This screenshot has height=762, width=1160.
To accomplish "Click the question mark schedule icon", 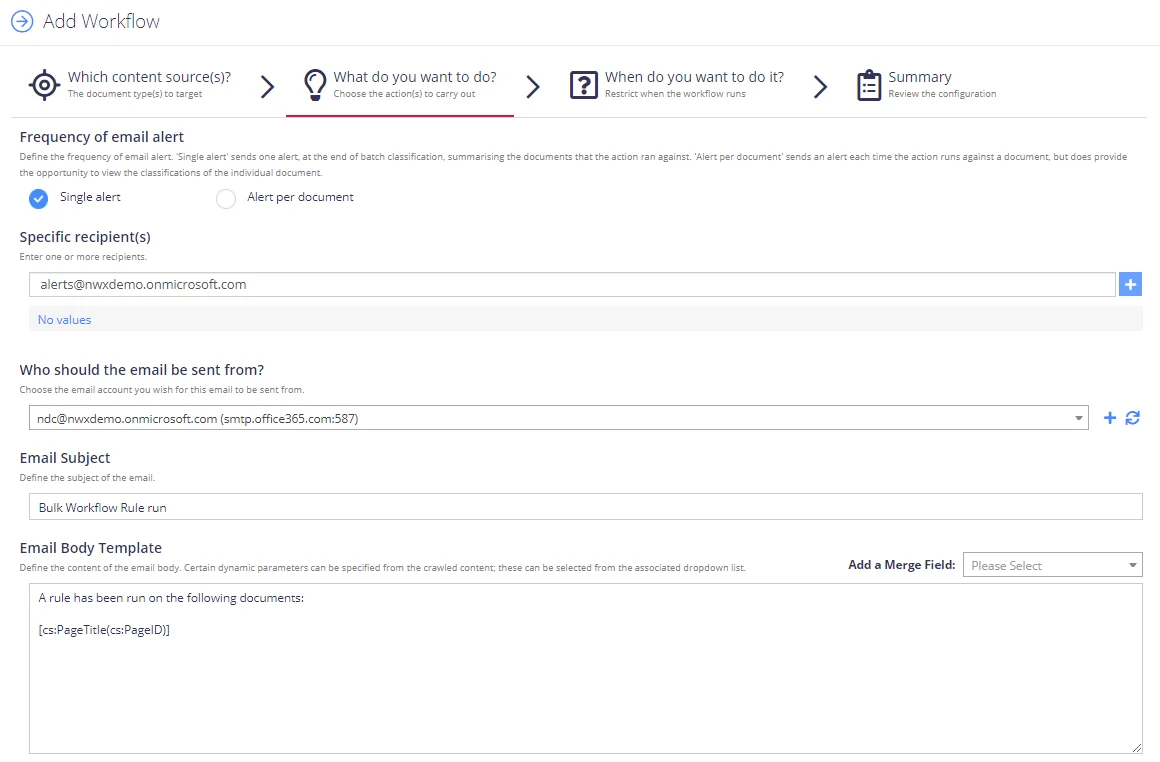I will (584, 85).
